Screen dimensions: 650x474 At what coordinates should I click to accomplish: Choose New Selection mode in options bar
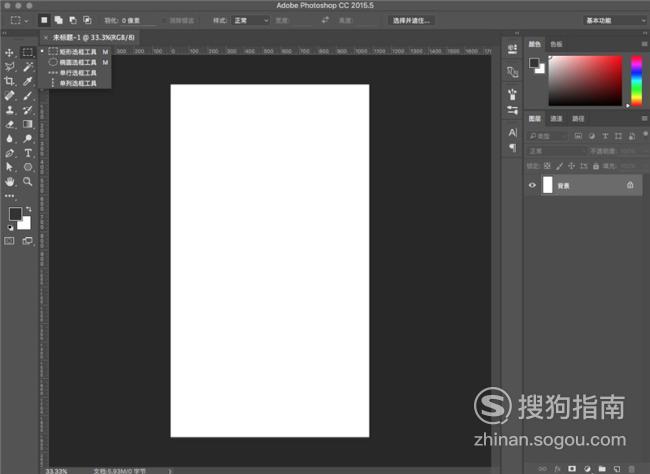pos(44,20)
